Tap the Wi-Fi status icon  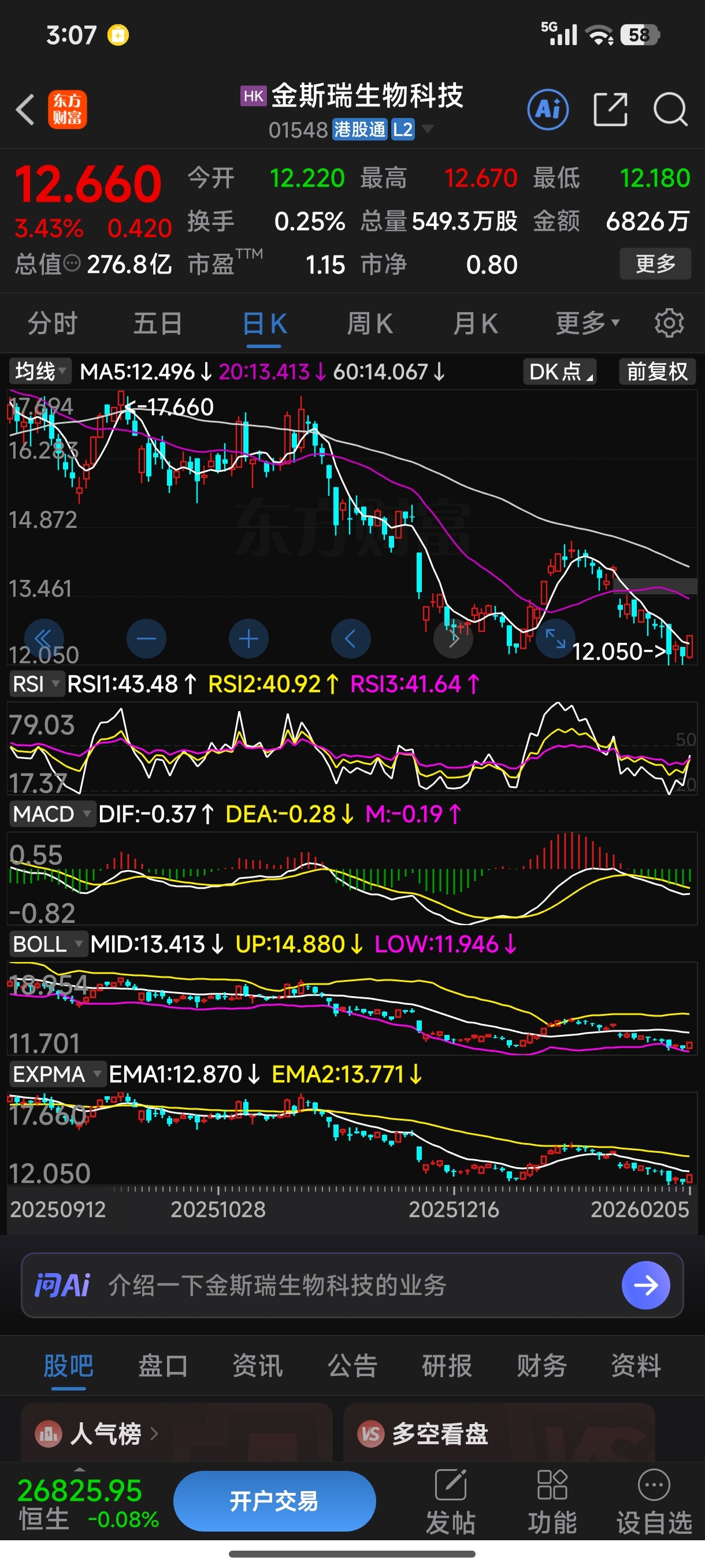(600, 35)
